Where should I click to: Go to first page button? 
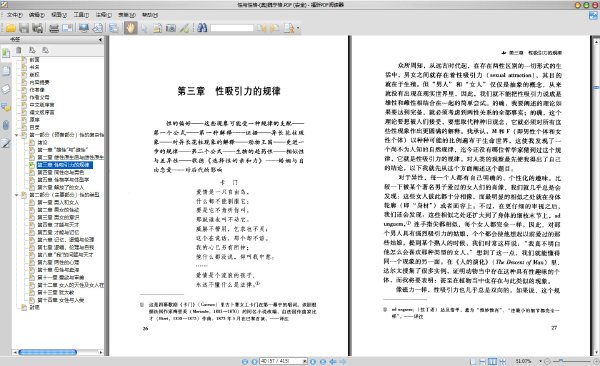[245, 361]
